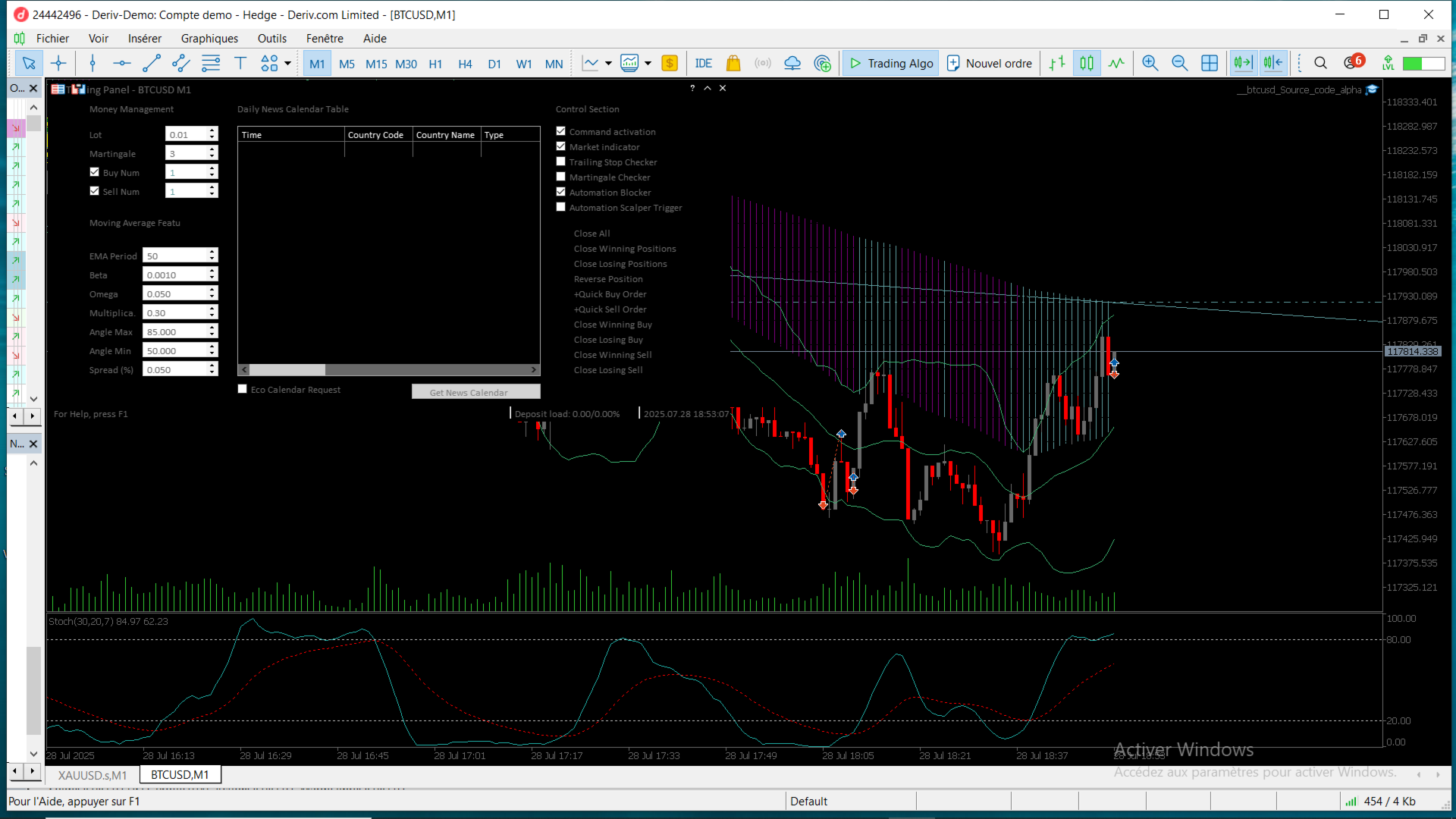Tile chart windows with grid icon
1456x819 pixels.
pyautogui.click(x=1210, y=64)
